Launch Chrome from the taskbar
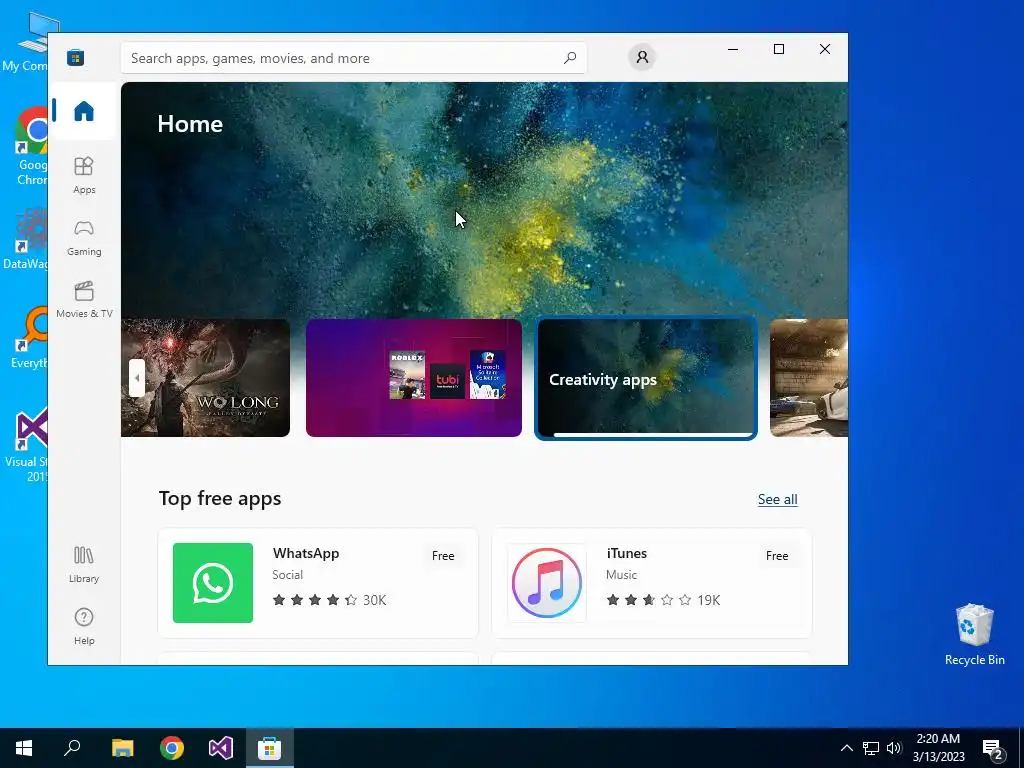This screenshot has width=1024, height=768. pos(172,748)
